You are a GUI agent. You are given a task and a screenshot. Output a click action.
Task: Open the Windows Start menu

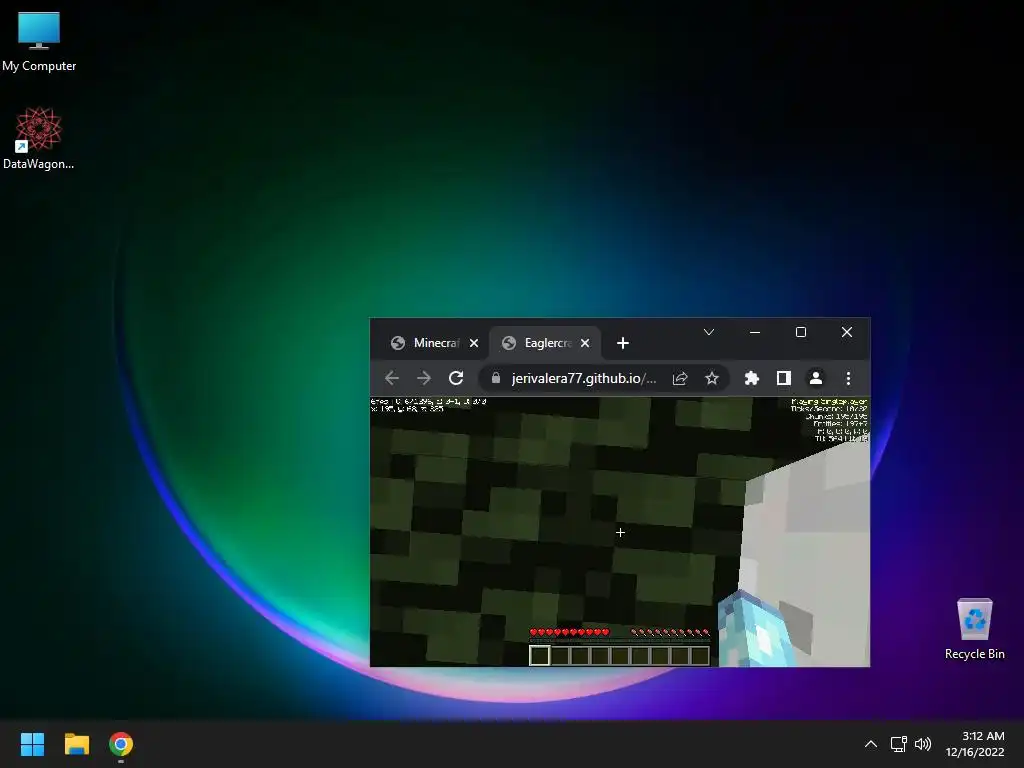[32, 744]
